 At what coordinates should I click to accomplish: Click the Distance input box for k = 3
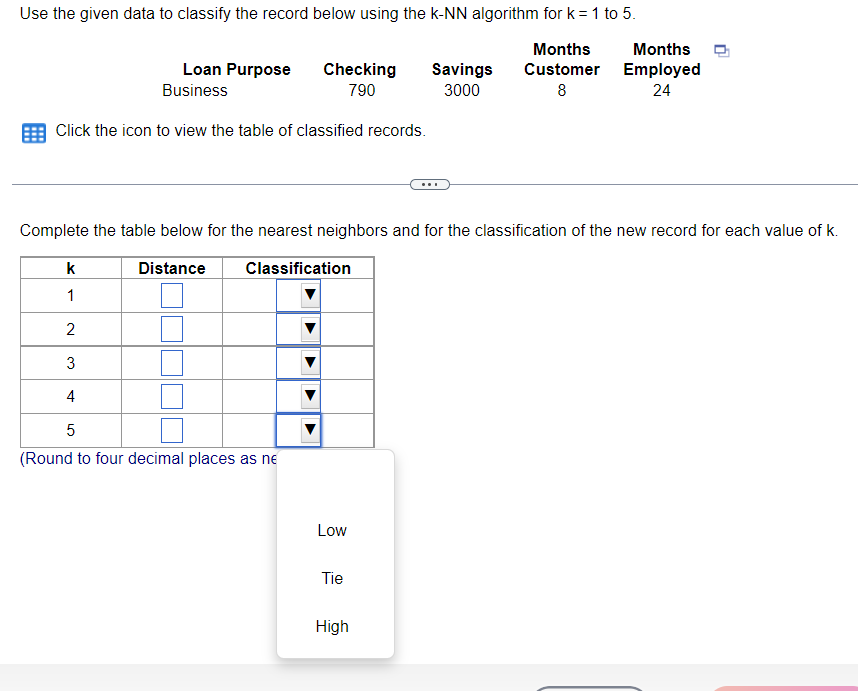click(x=171, y=362)
